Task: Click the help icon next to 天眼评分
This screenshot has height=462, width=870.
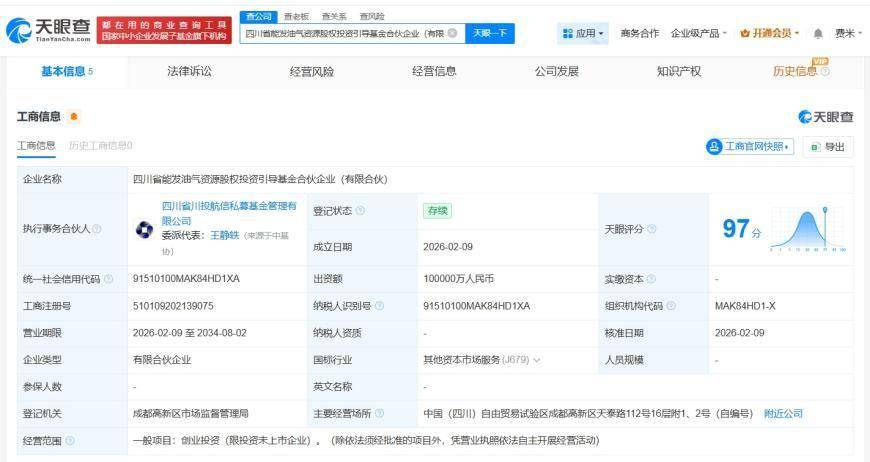Action: click(651, 229)
